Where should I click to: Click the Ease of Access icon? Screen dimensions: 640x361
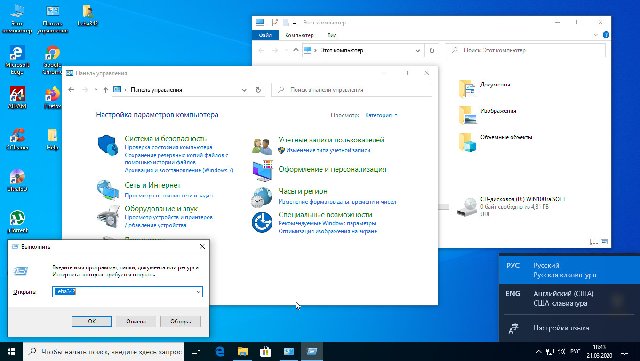coord(262,223)
